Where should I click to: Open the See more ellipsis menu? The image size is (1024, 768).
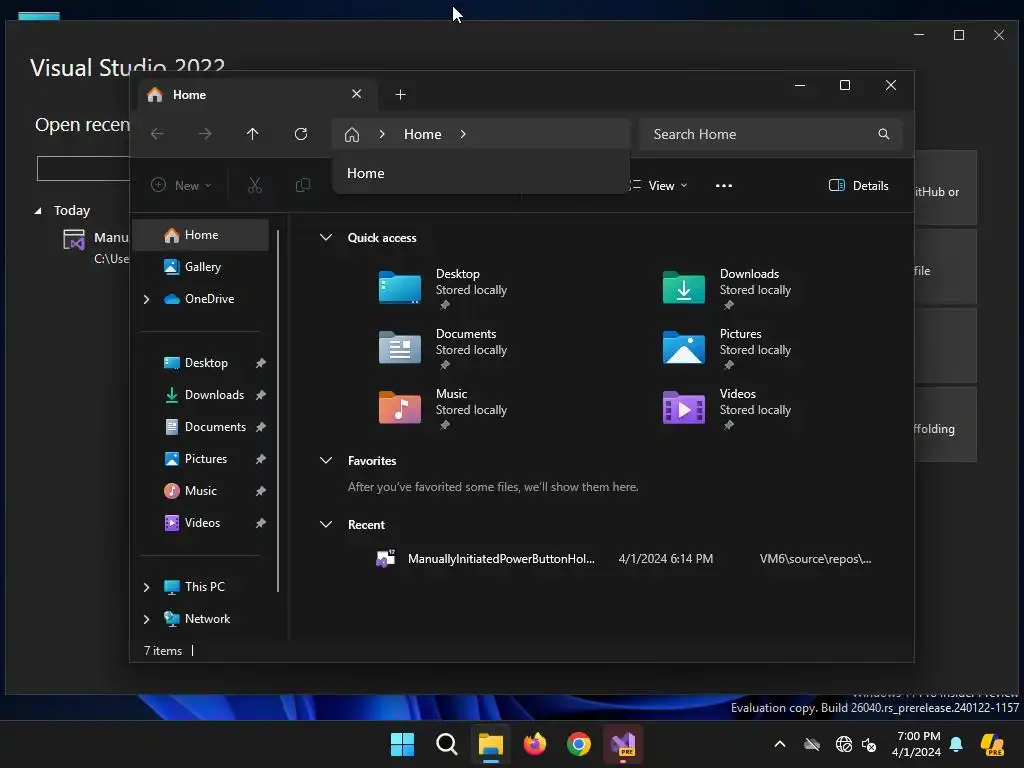pos(724,185)
